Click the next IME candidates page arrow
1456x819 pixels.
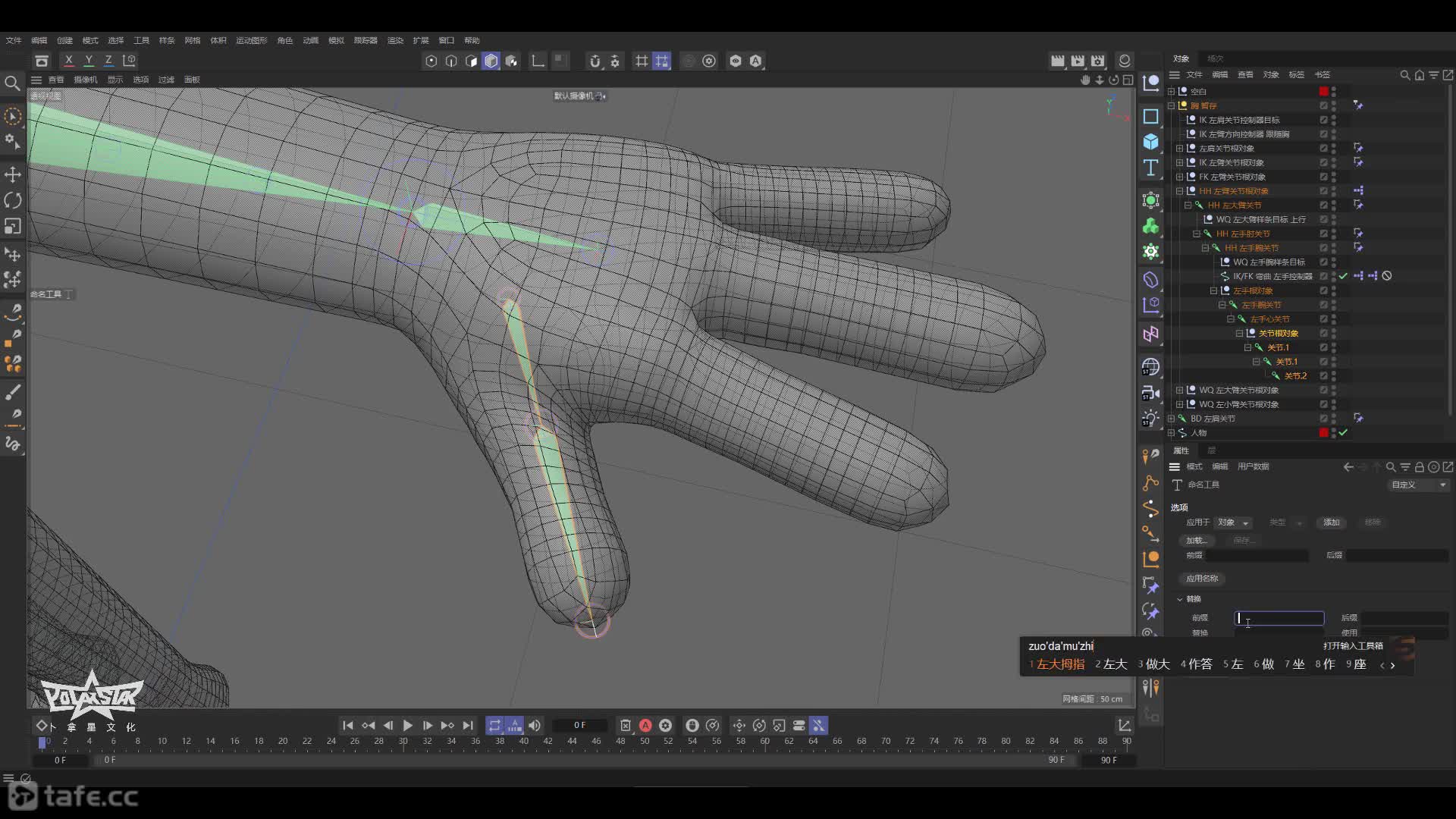(x=1392, y=665)
